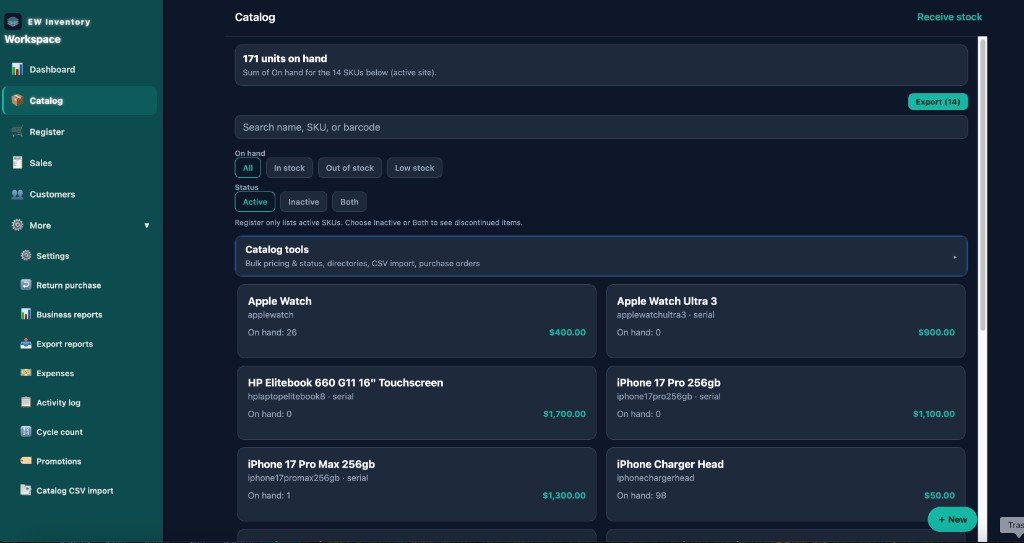Go to the Register section
This screenshot has width=1024, height=543.
coord(79,131)
